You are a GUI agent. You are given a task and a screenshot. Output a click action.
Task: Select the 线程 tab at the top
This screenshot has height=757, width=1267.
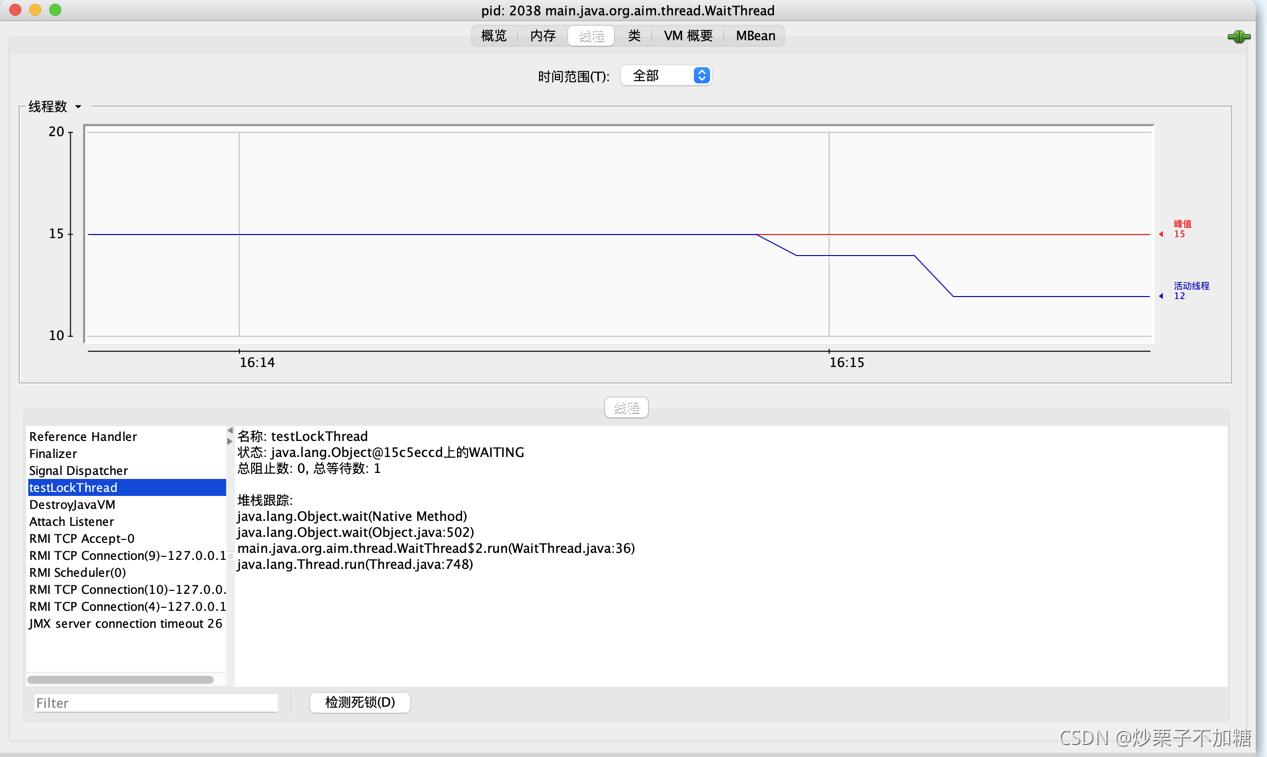pyautogui.click(x=591, y=36)
